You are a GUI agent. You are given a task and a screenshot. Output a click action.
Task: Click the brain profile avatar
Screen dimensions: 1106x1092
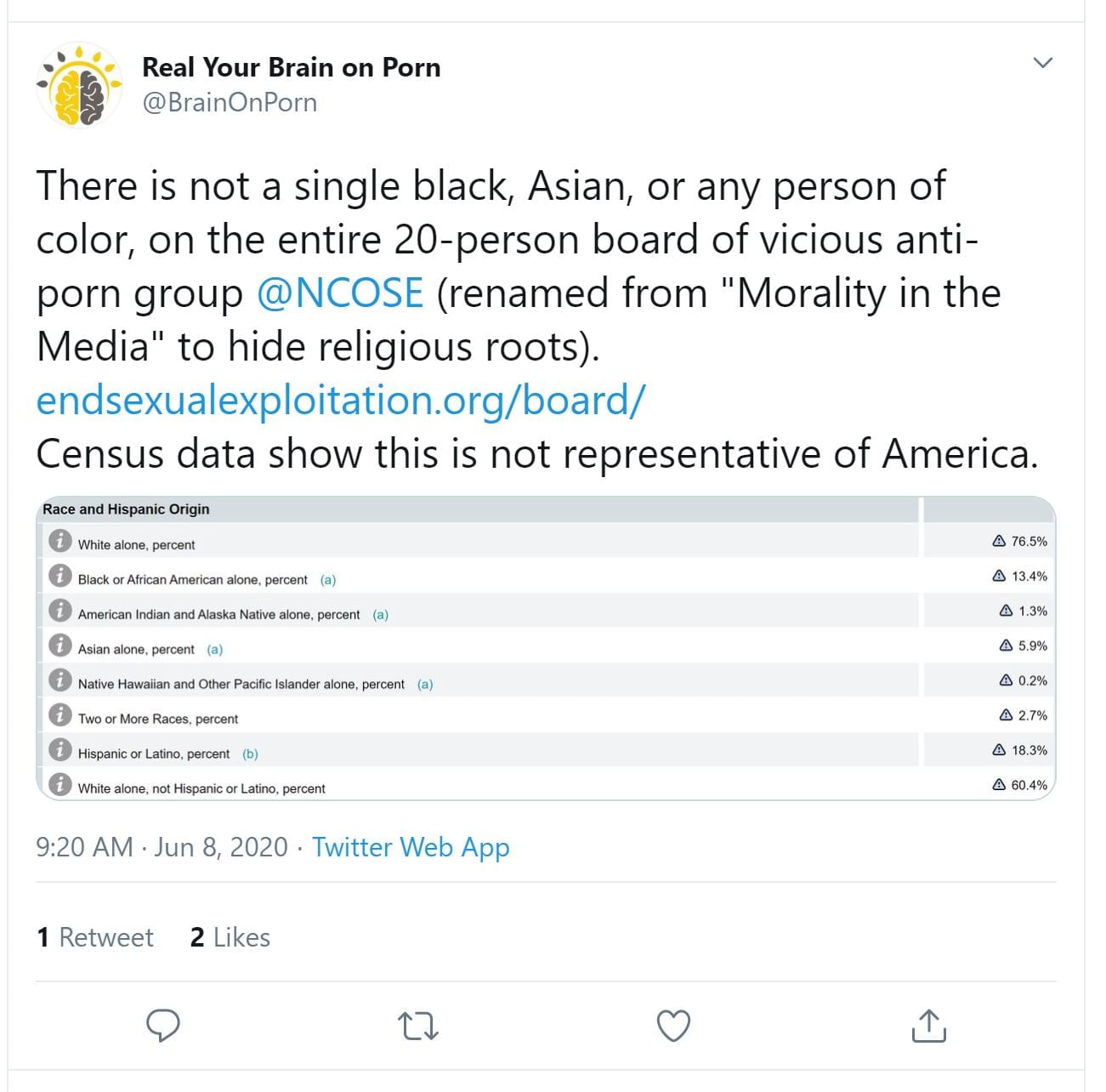80,84
